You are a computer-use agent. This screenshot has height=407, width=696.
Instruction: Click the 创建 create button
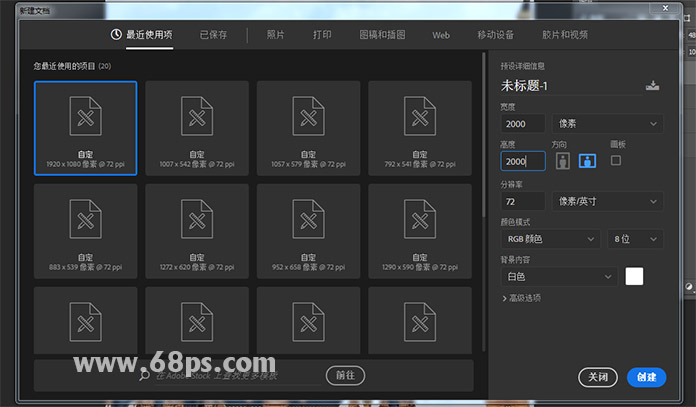(646, 377)
